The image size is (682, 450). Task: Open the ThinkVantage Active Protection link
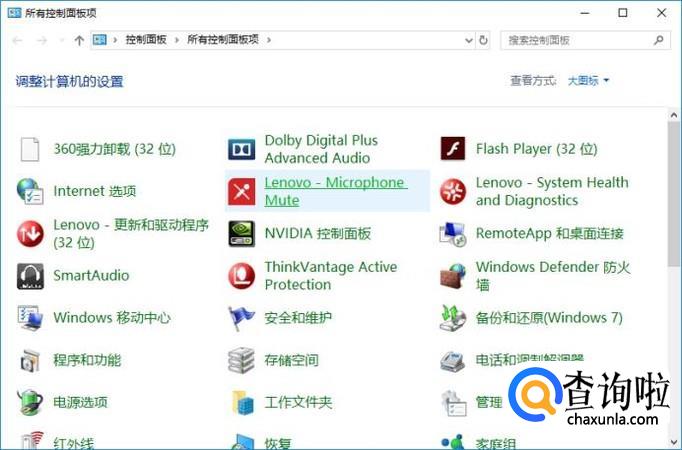(x=331, y=276)
